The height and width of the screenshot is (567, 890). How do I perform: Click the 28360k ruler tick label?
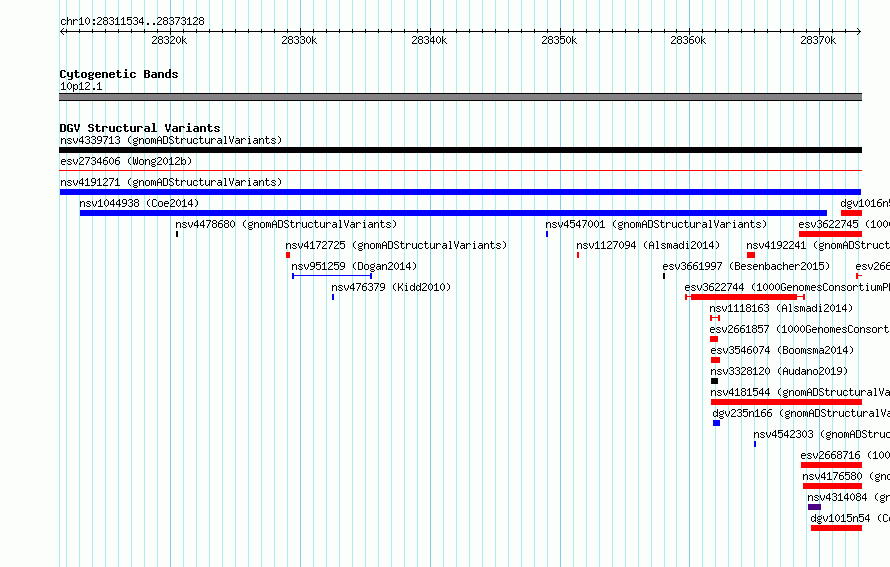(x=689, y=40)
